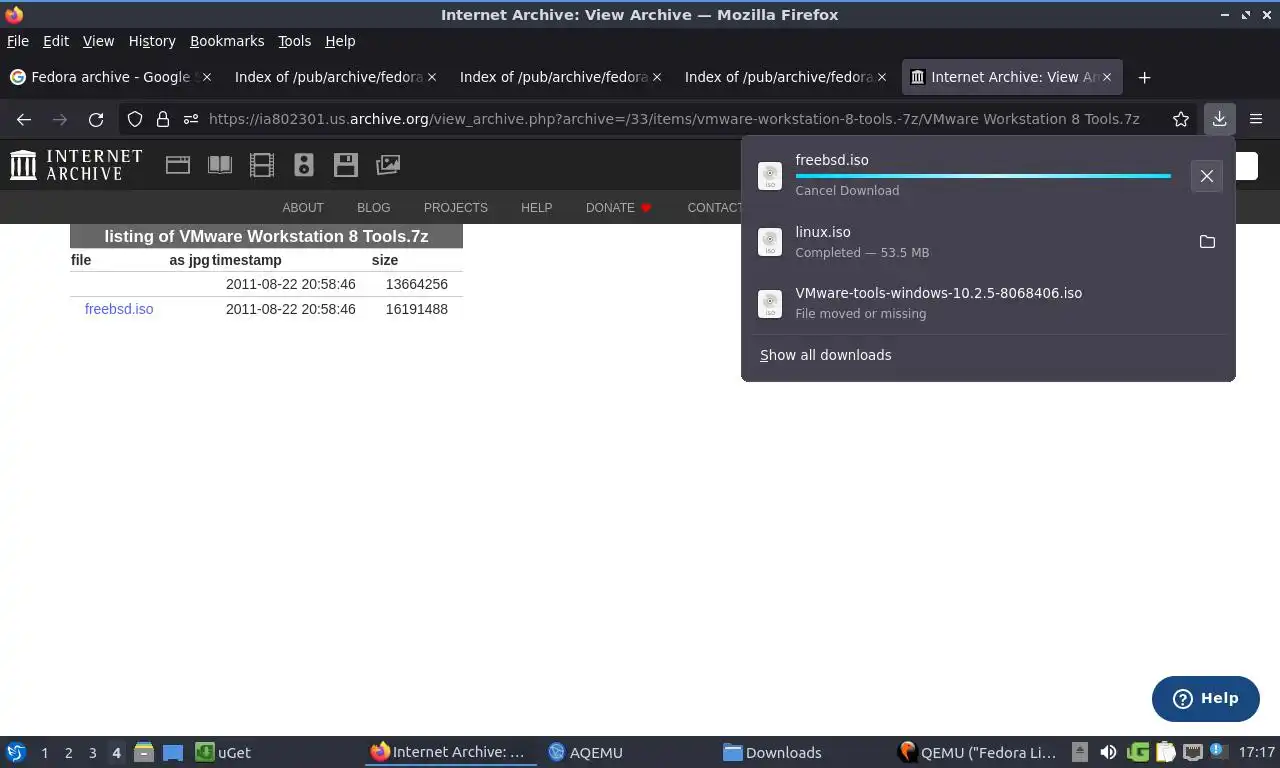Toggle the downloads toolbar button
The image size is (1280, 768).
click(x=1219, y=119)
